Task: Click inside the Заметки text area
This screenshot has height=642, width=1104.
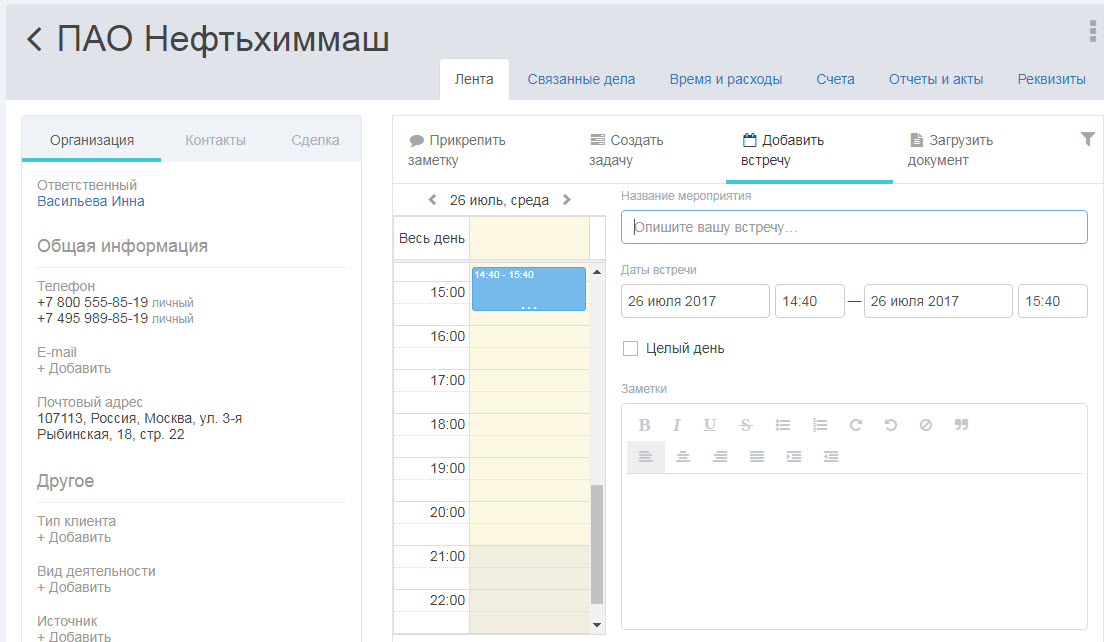Action: (x=854, y=549)
